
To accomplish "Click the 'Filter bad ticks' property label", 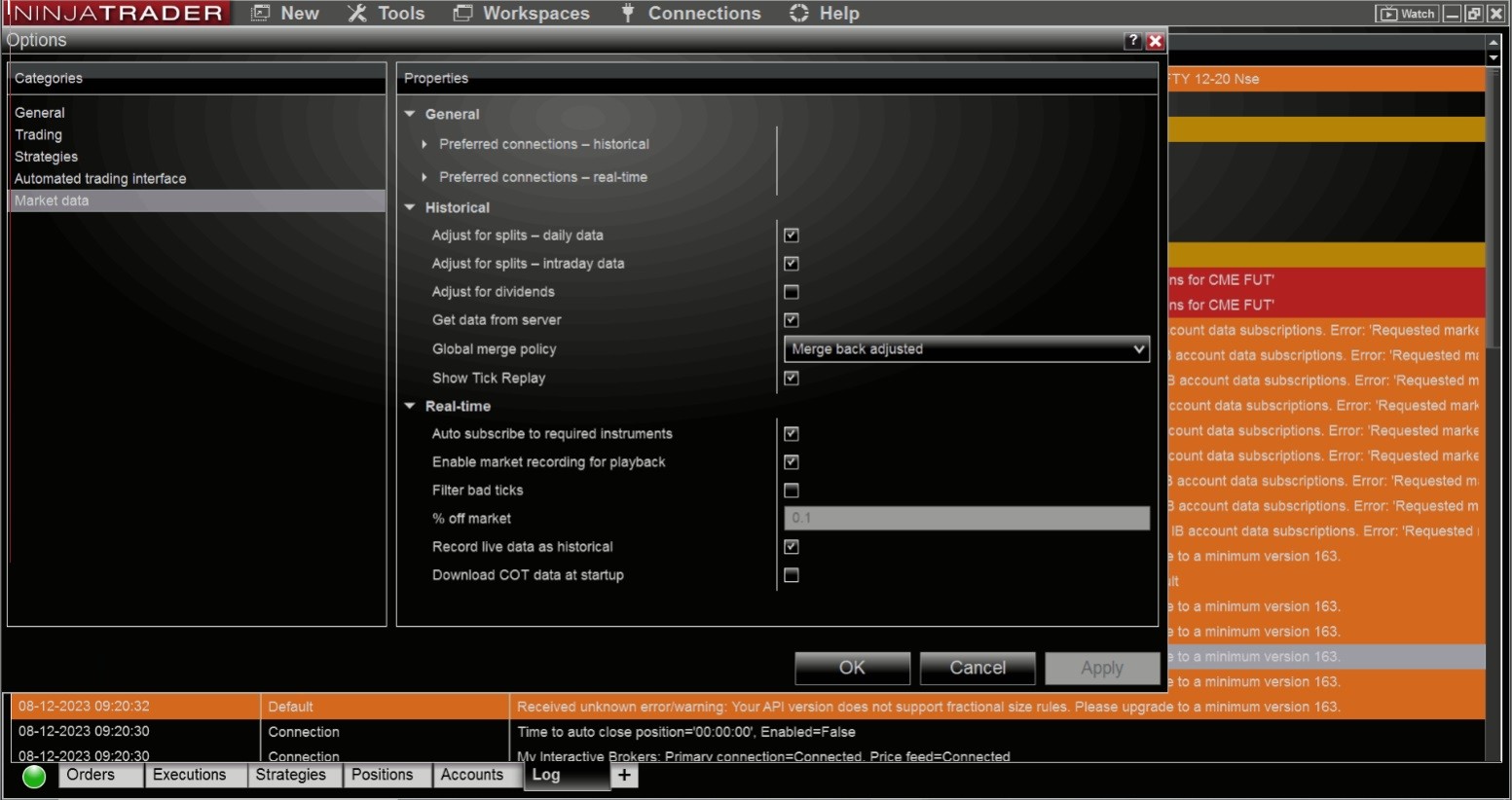I will 478,491.
